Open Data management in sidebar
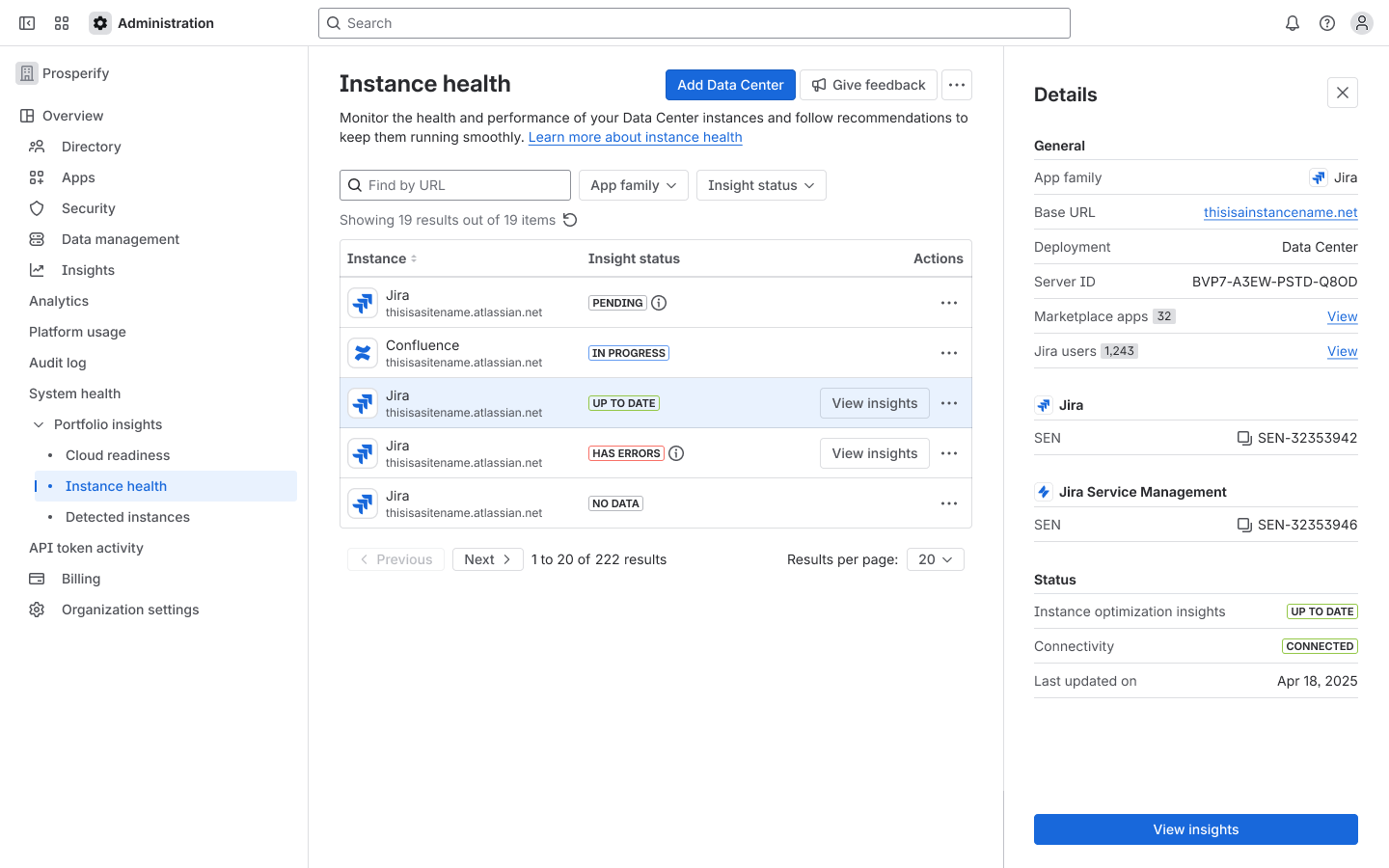This screenshot has width=1389, height=868. (121, 239)
